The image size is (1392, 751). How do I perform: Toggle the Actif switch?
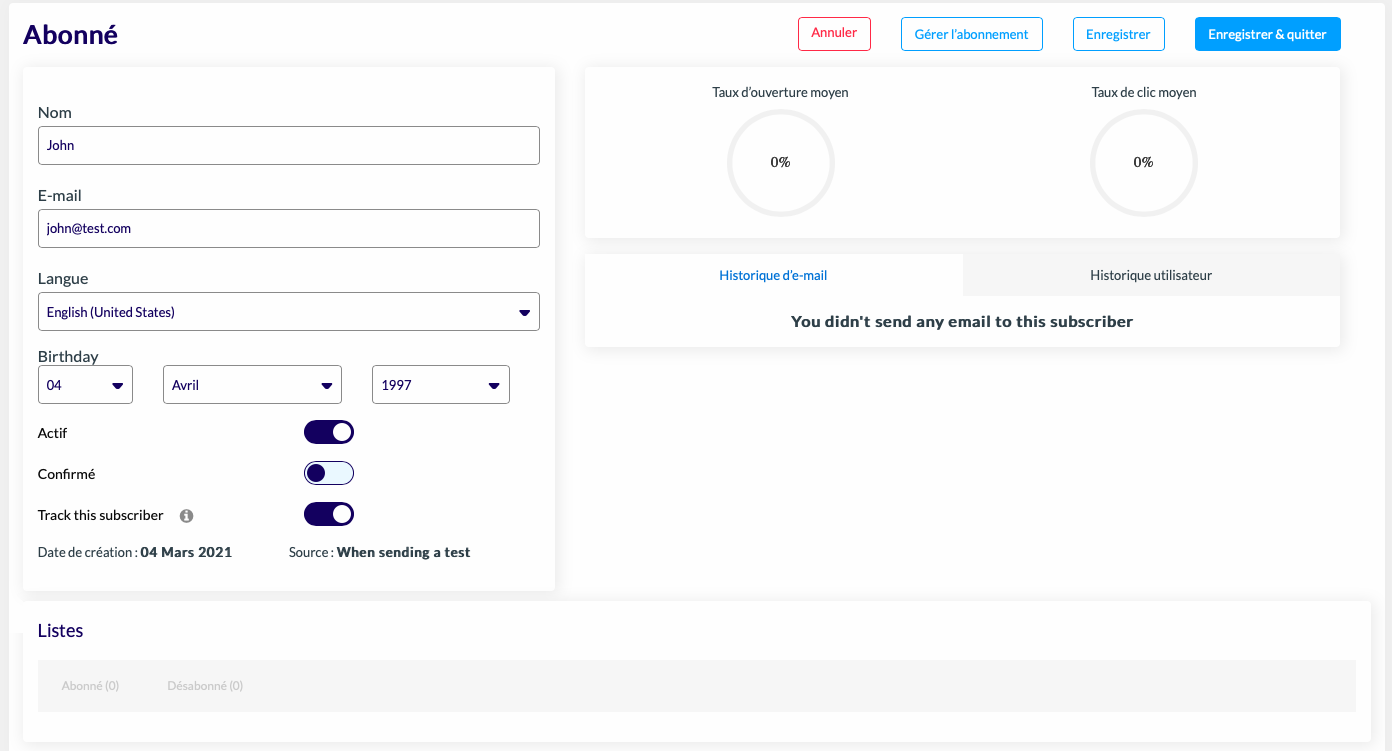(x=329, y=432)
